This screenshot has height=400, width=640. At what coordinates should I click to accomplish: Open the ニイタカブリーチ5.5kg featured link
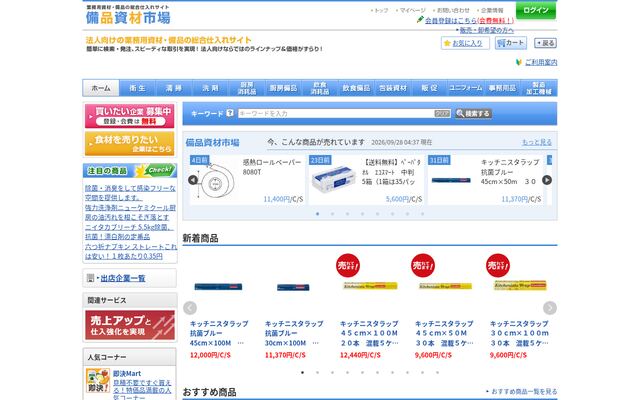click(x=129, y=231)
